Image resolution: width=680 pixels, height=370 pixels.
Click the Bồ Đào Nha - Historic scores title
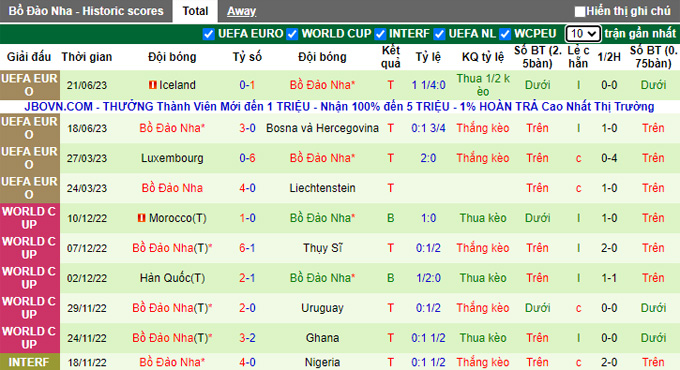[x=86, y=11]
